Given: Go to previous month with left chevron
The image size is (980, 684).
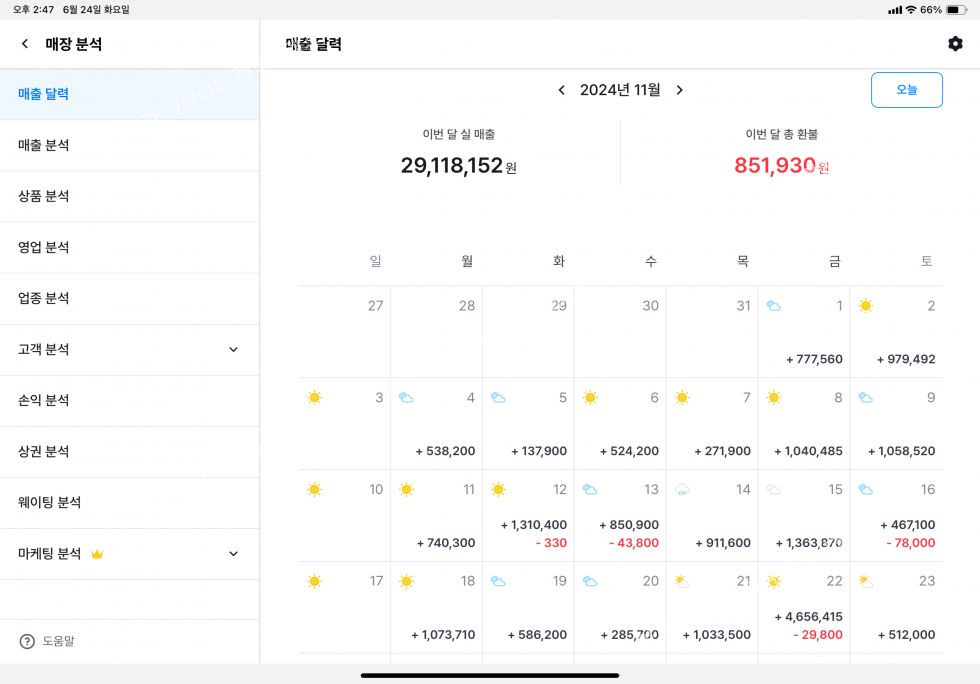Looking at the screenshot, I should (x=561, y=90).
